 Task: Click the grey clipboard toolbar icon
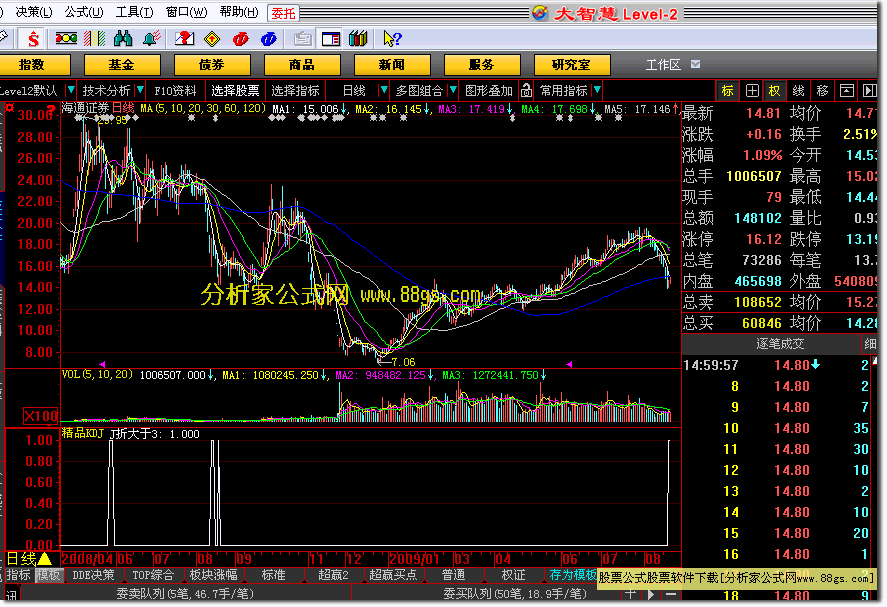[303, 38]
